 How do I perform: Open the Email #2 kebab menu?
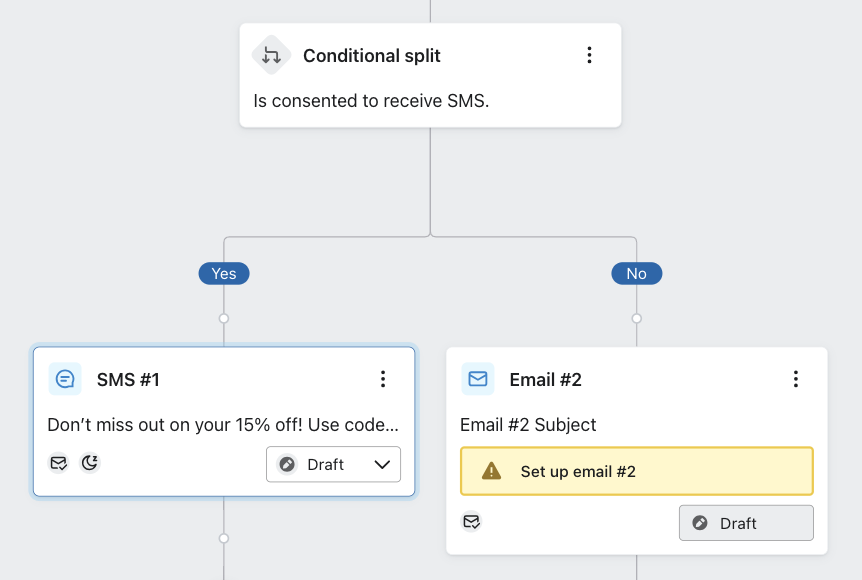click(x=796, y=379)
